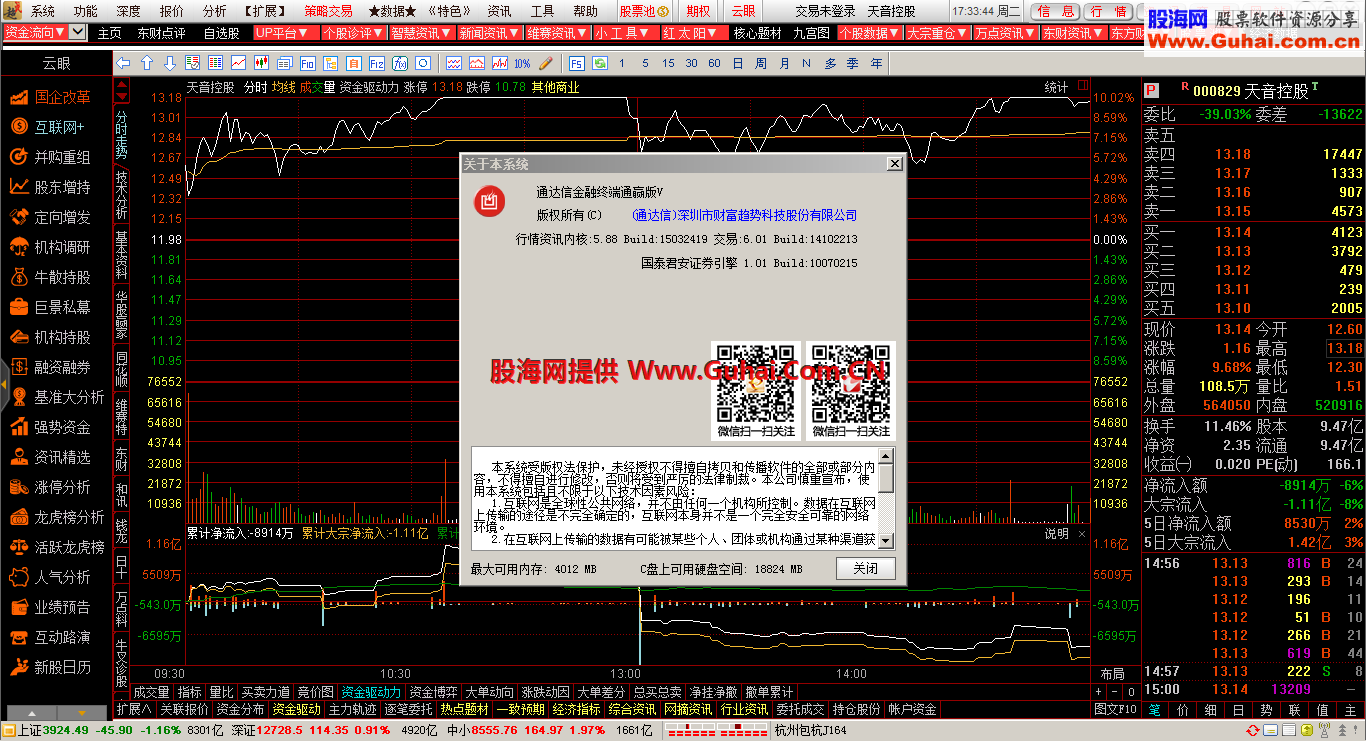Expand the 红太阳 dropdown
The width and height of the screenshot is (1366, 741).
point(696,32)
